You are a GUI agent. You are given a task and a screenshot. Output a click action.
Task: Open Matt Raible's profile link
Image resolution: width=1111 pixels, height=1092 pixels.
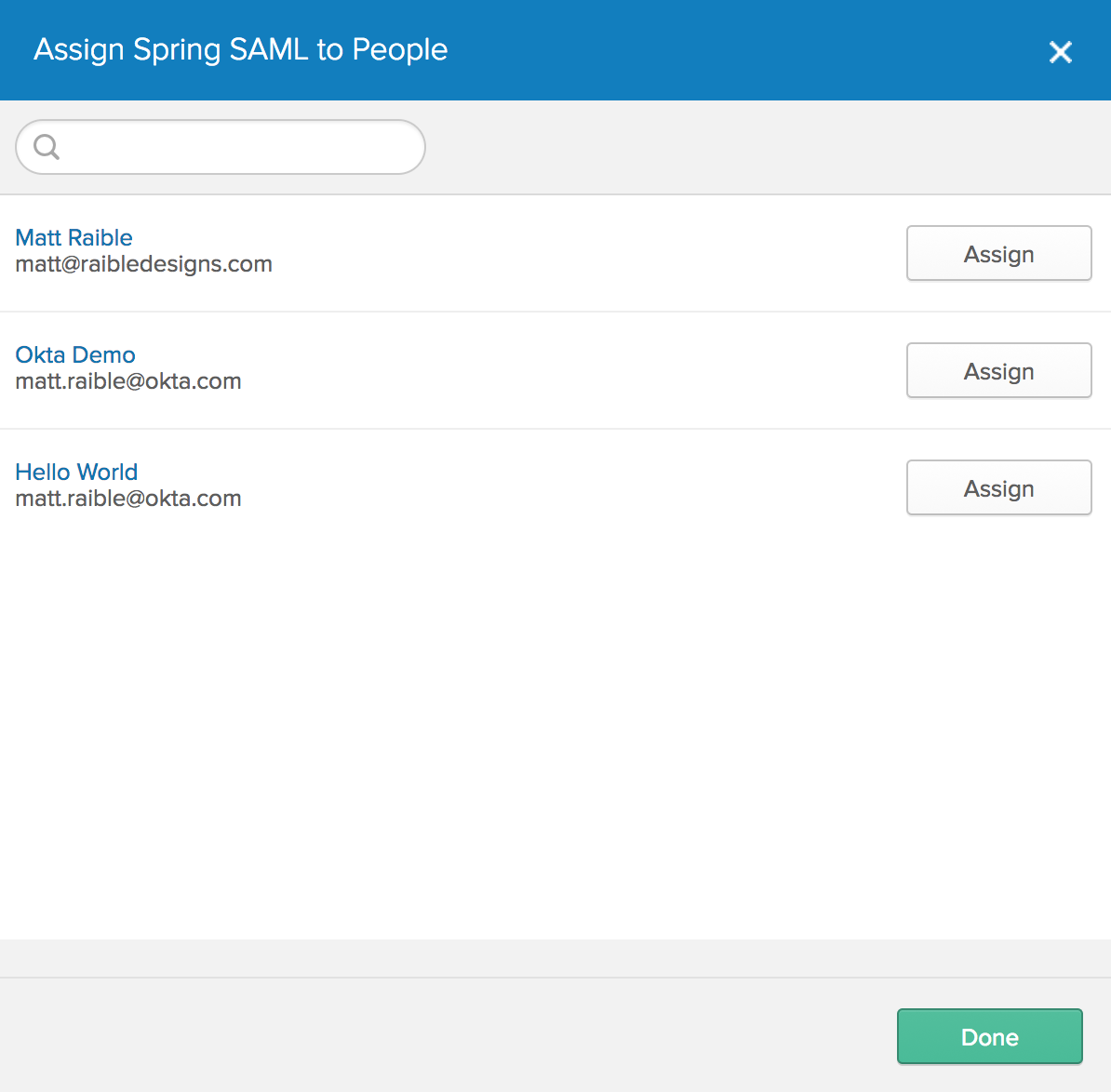pyautogui.click(x=74, y=237)
